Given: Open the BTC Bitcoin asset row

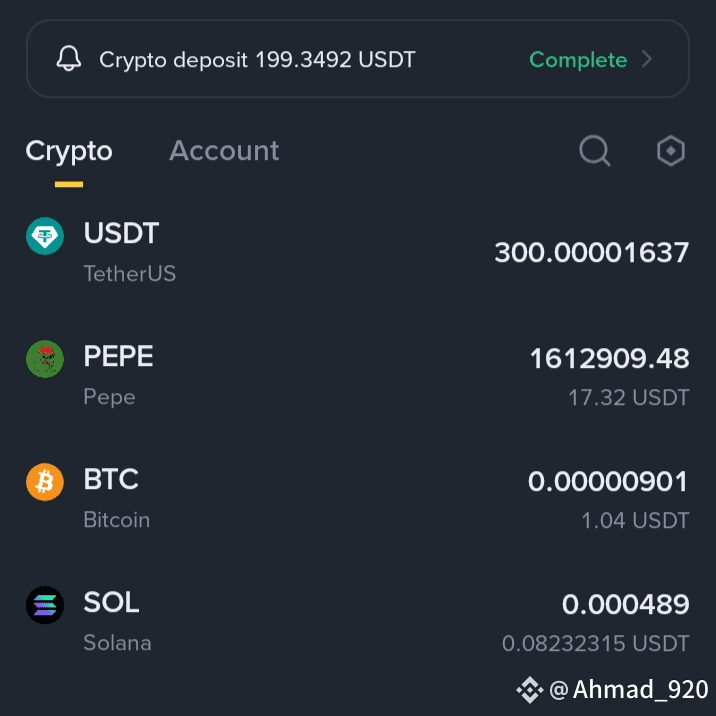Looking at the screenshot, I should click(358, 498).
